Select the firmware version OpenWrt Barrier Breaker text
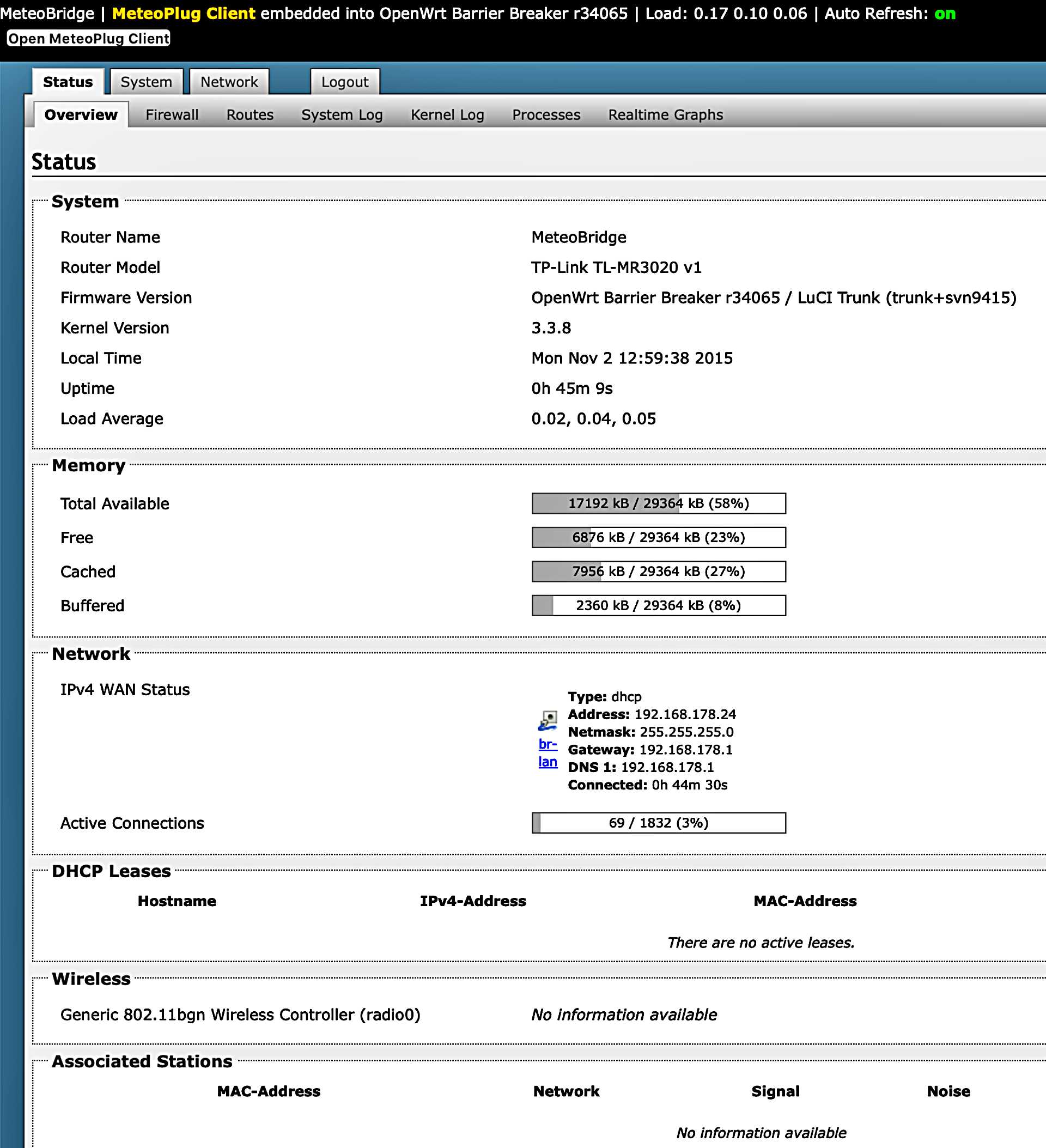The height and width of the screenshot is (1148, 1046). [774, 298]
